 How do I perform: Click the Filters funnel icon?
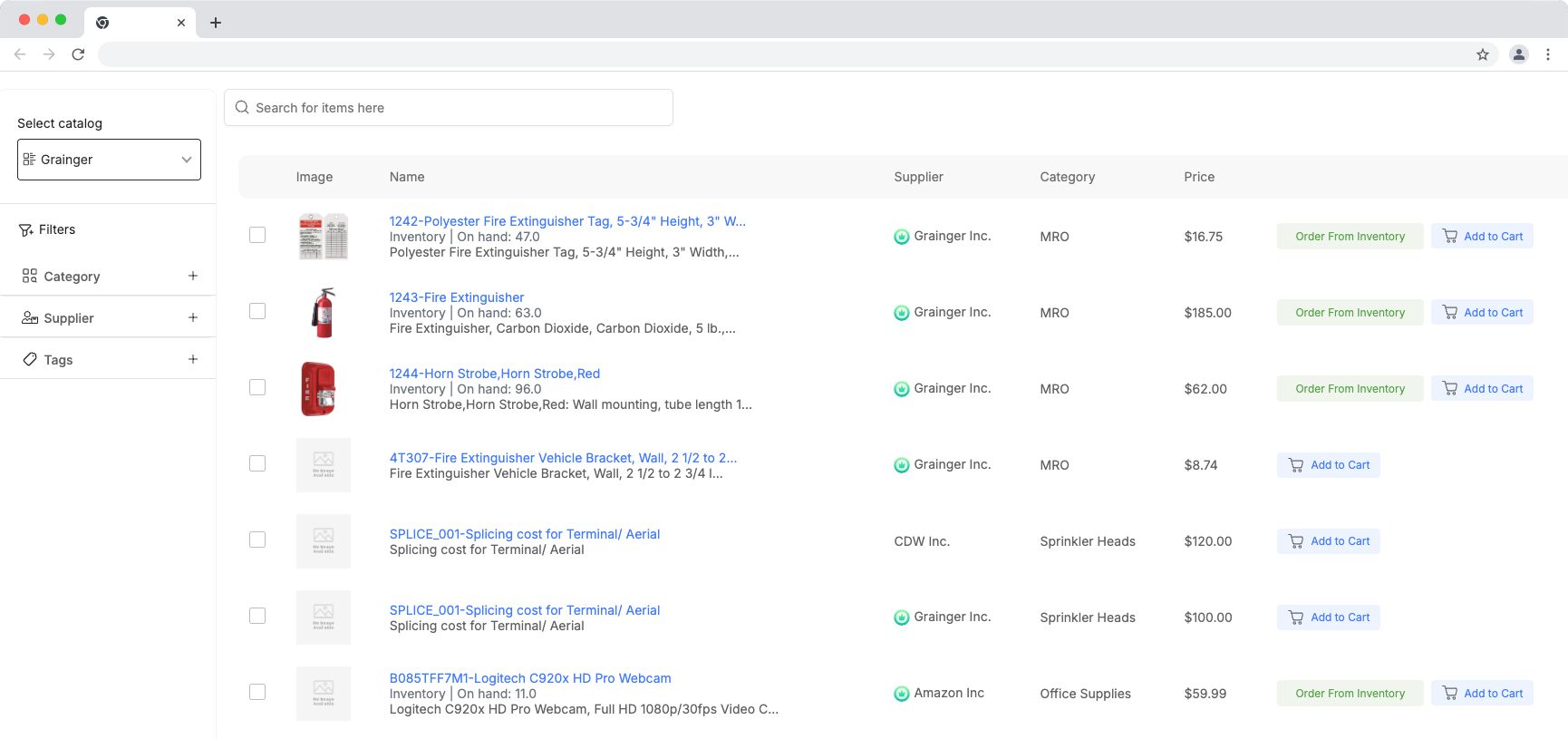pos(26,230)
